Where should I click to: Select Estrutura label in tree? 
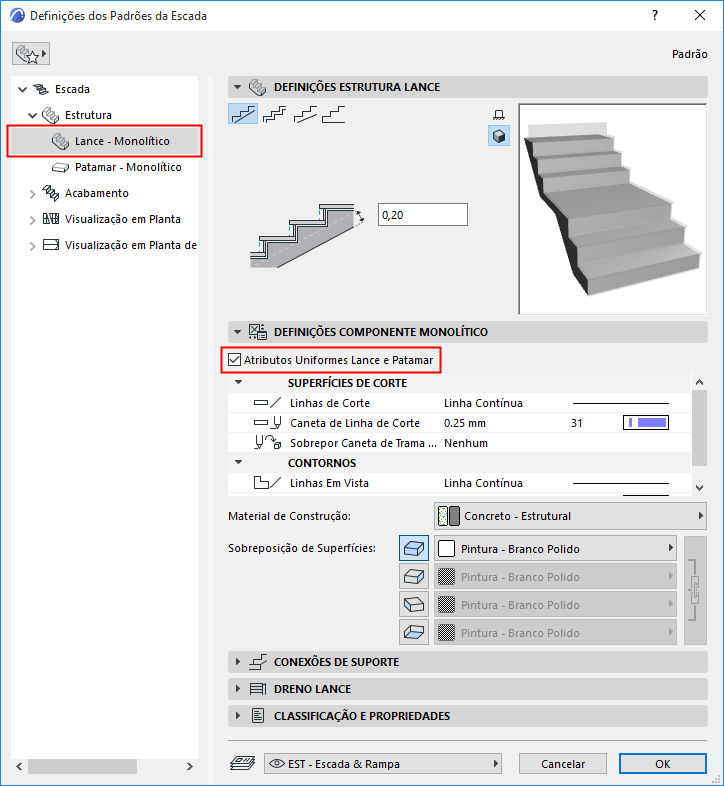(x=88, y=115)
